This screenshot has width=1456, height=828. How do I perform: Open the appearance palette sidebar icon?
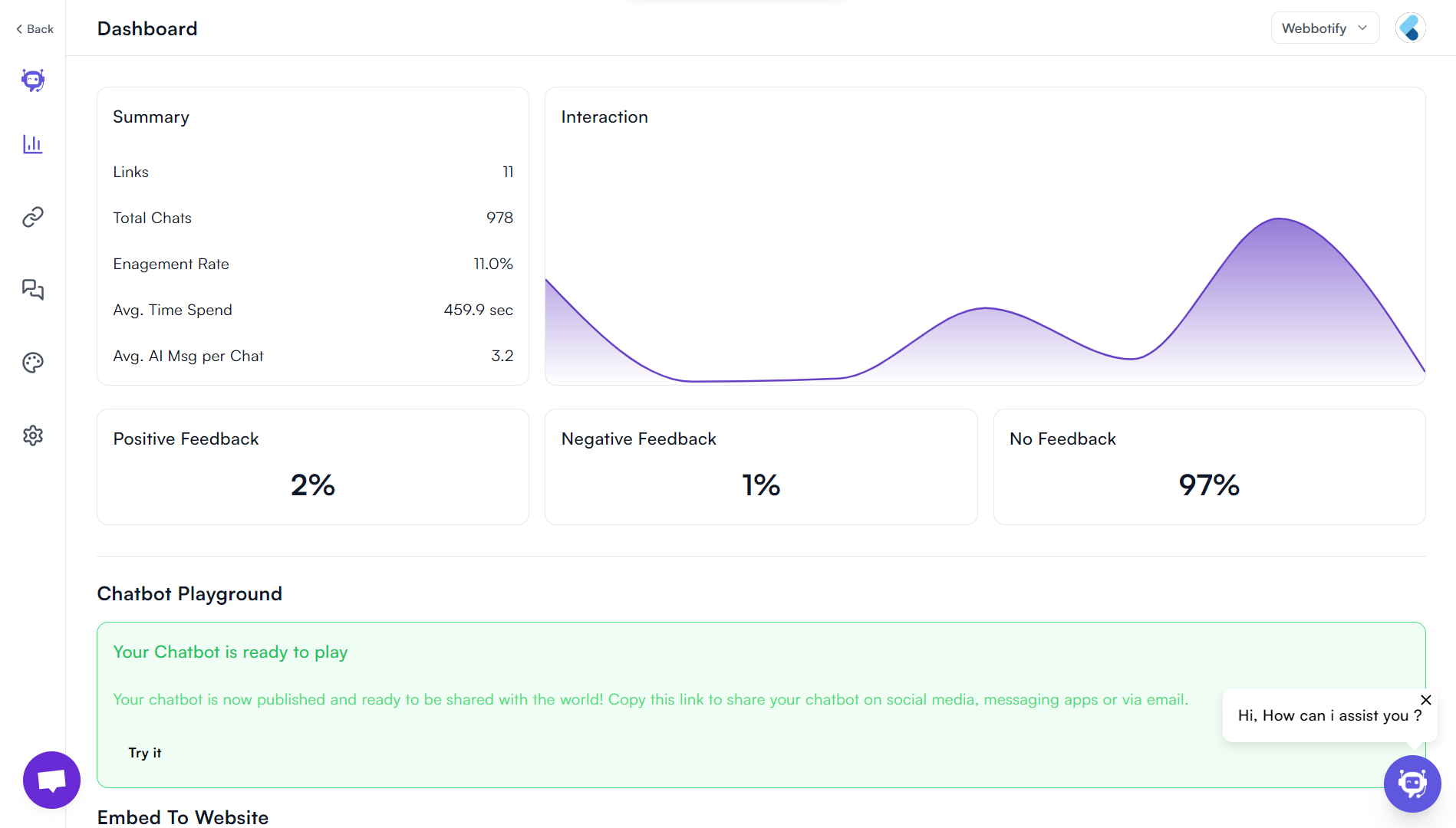[33, 363]
